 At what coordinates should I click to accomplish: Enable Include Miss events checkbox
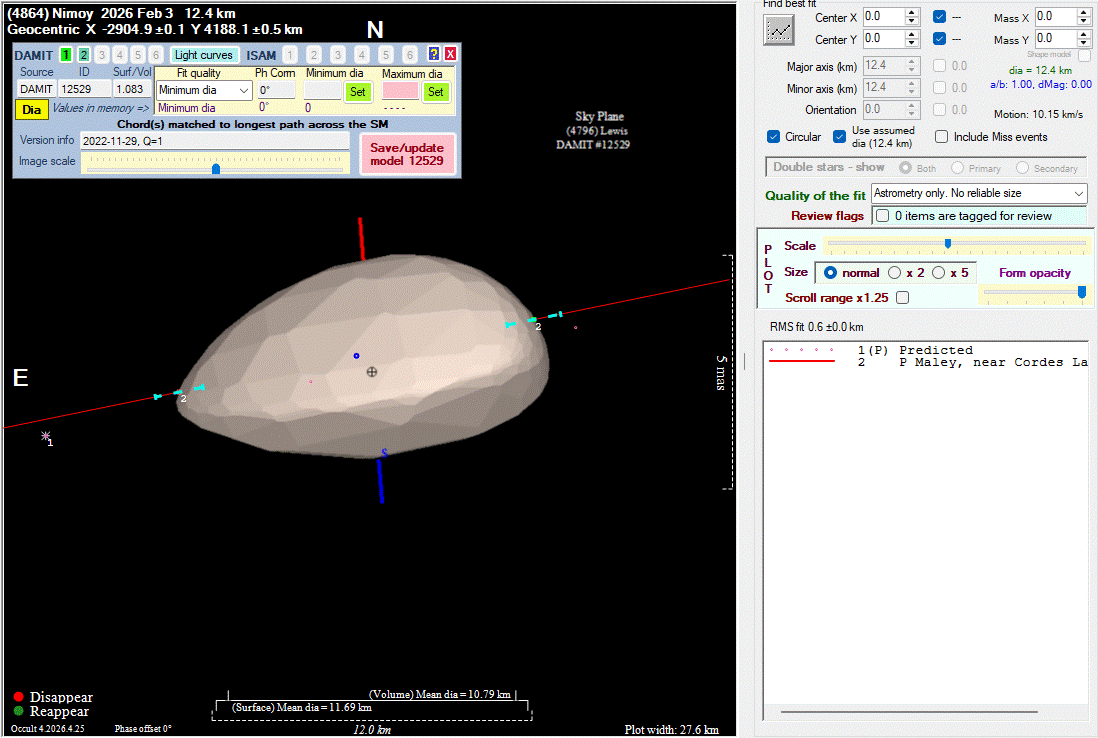click(941, 137)
